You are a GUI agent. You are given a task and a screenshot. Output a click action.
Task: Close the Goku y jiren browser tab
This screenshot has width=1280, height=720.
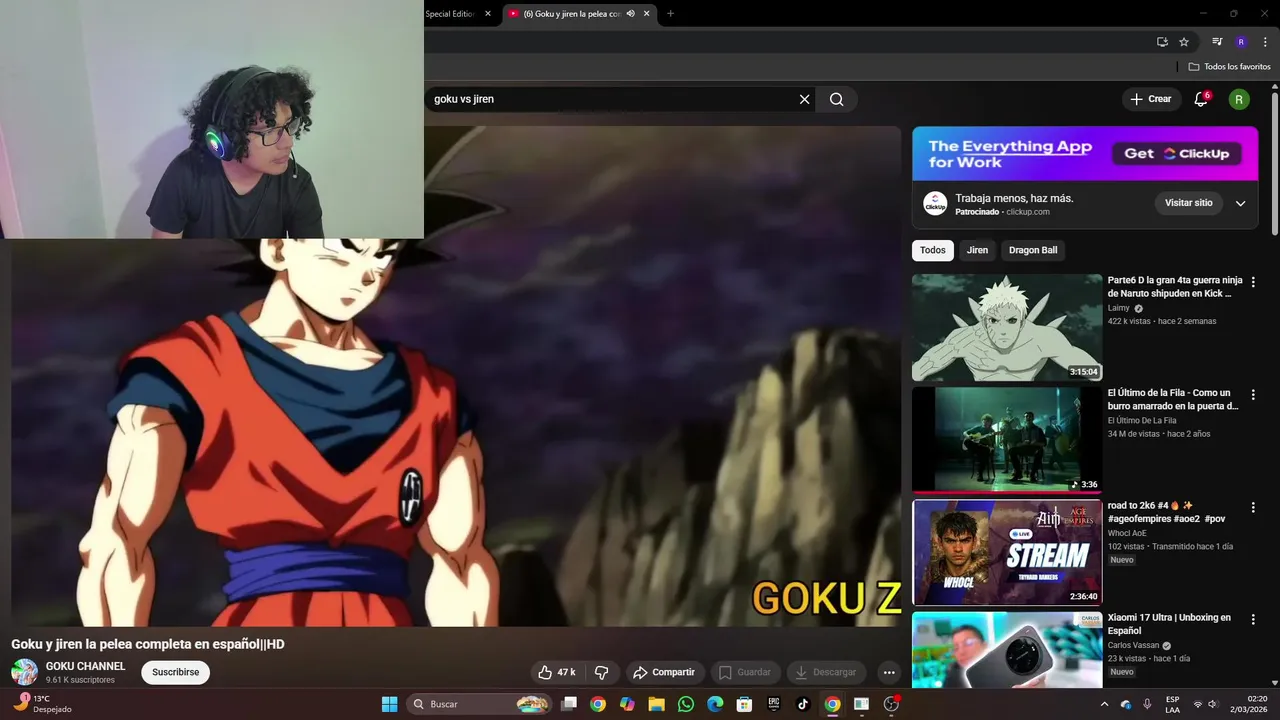click(647, 13)
